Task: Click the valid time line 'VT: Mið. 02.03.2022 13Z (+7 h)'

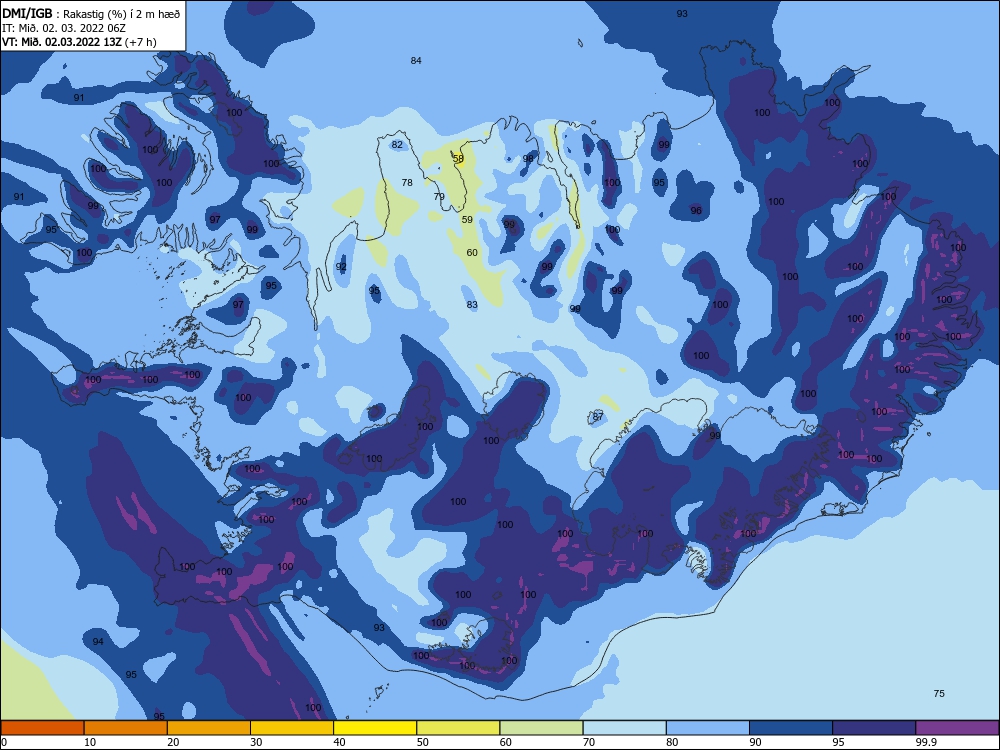Action: tap(79, 42)
